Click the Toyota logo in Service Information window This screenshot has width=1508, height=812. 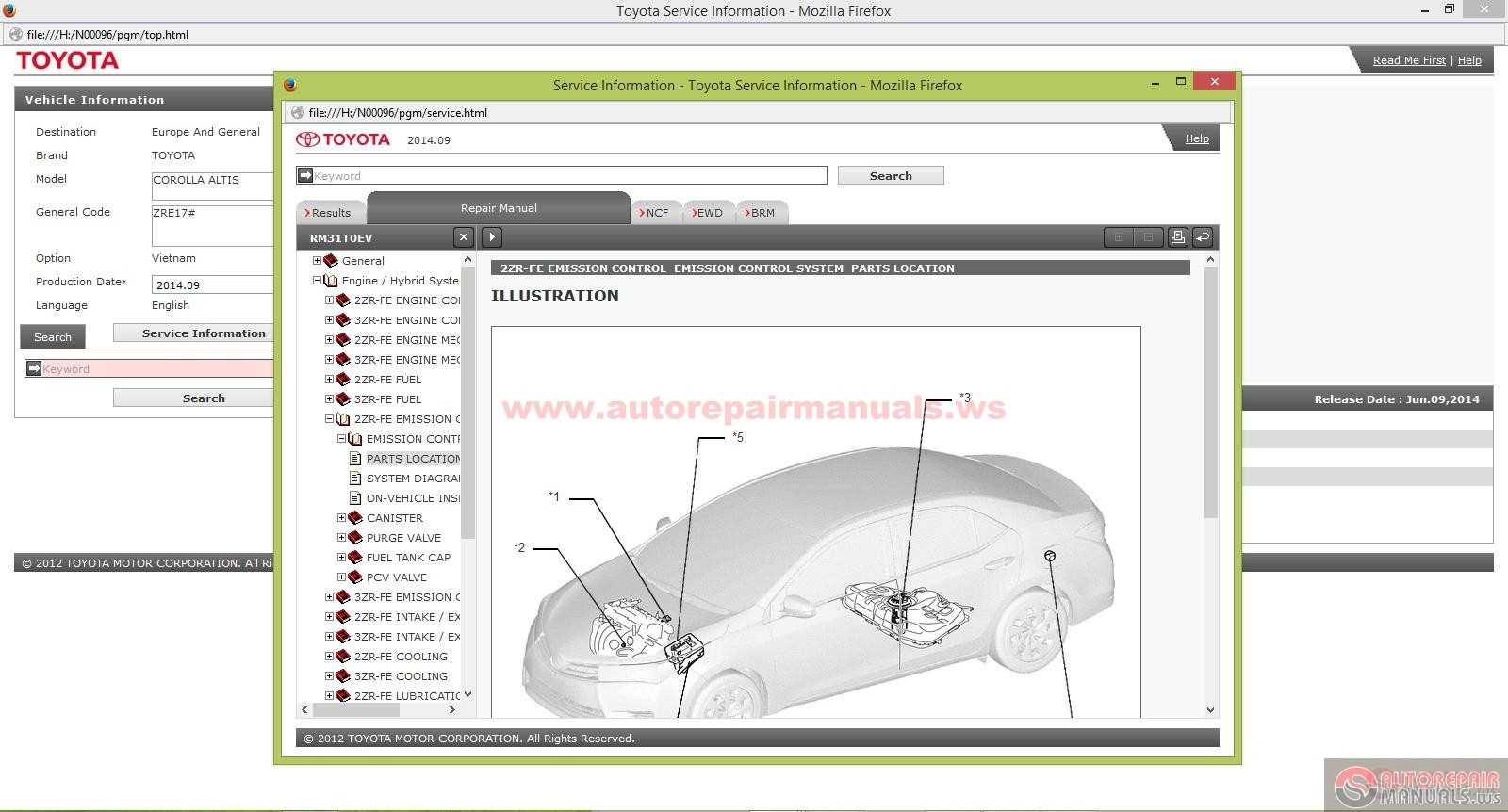coord(343,139)
